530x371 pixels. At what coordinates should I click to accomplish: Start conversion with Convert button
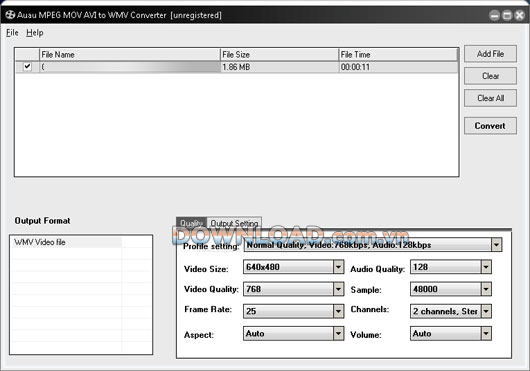click(x=490, y=126)
